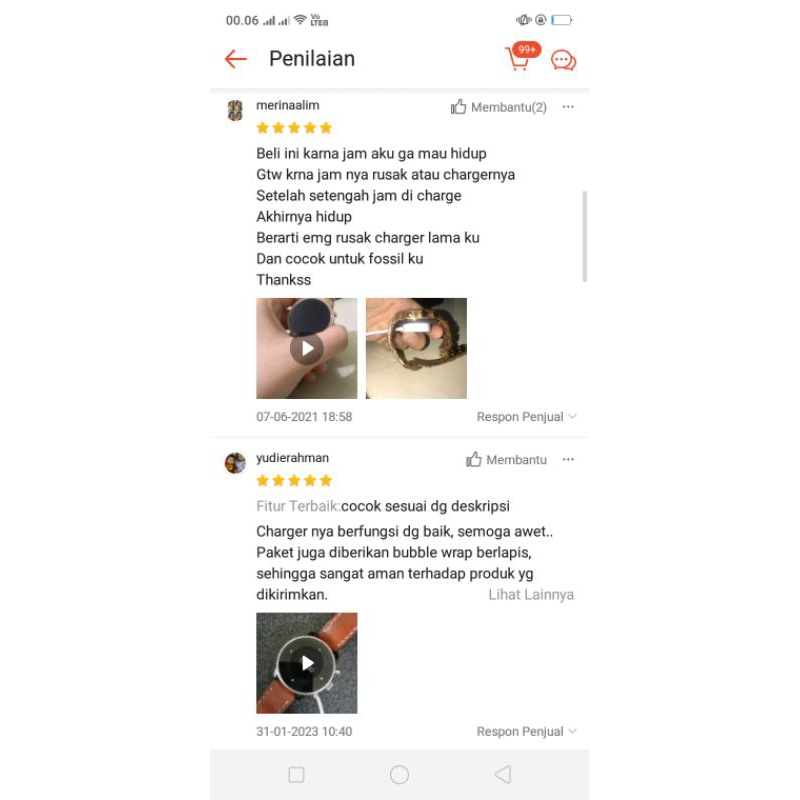
Task: Play merinaalim's review video
Action: 307,348
